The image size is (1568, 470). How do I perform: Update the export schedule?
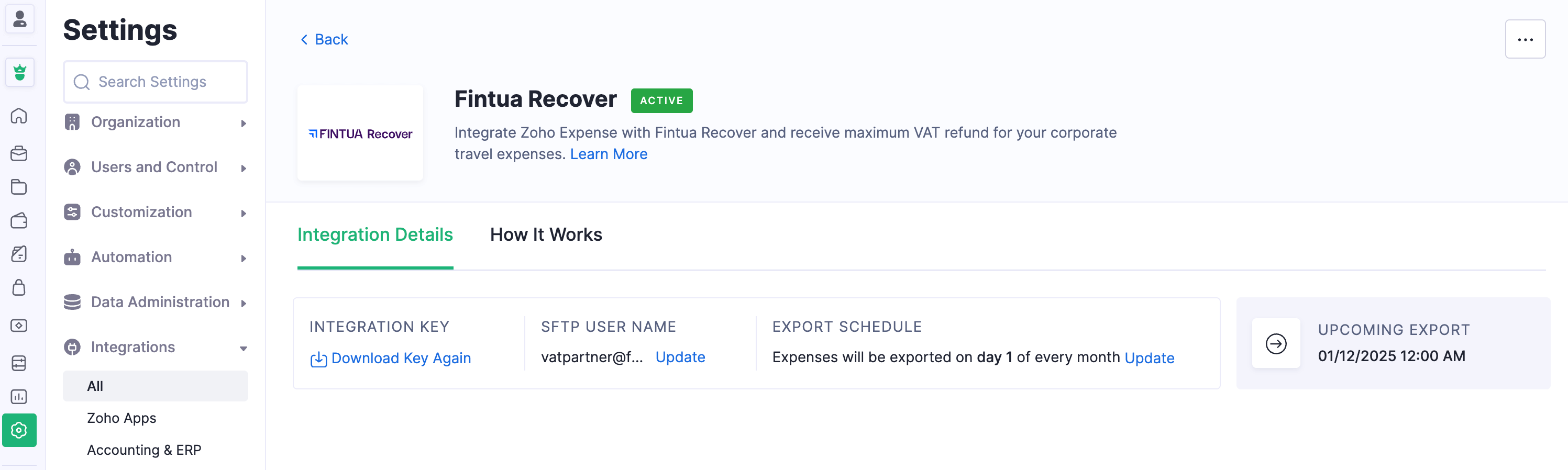coord(1149,358)
